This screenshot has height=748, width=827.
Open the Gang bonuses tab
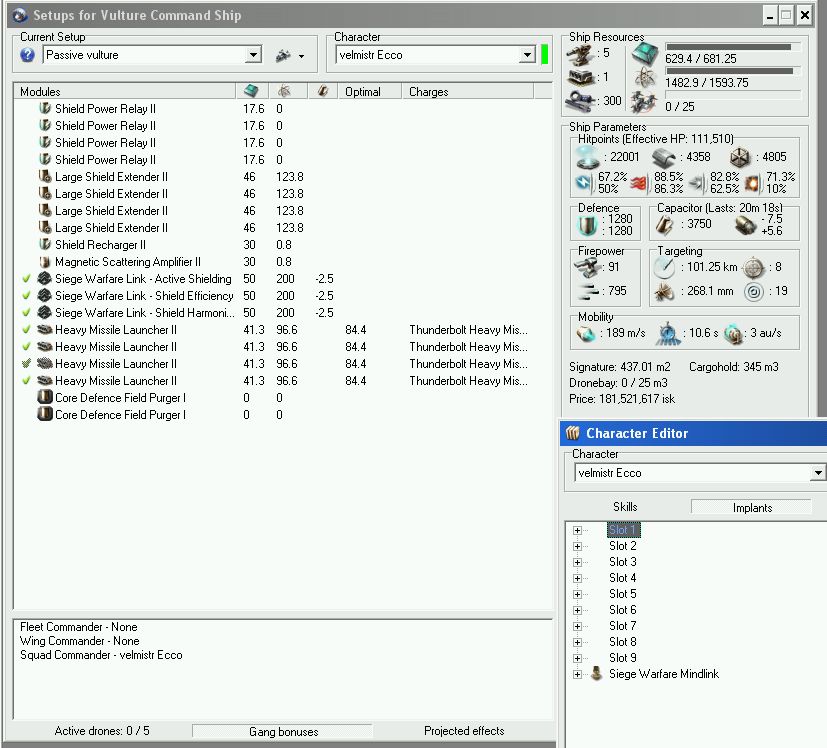click(x=283, y=732)
